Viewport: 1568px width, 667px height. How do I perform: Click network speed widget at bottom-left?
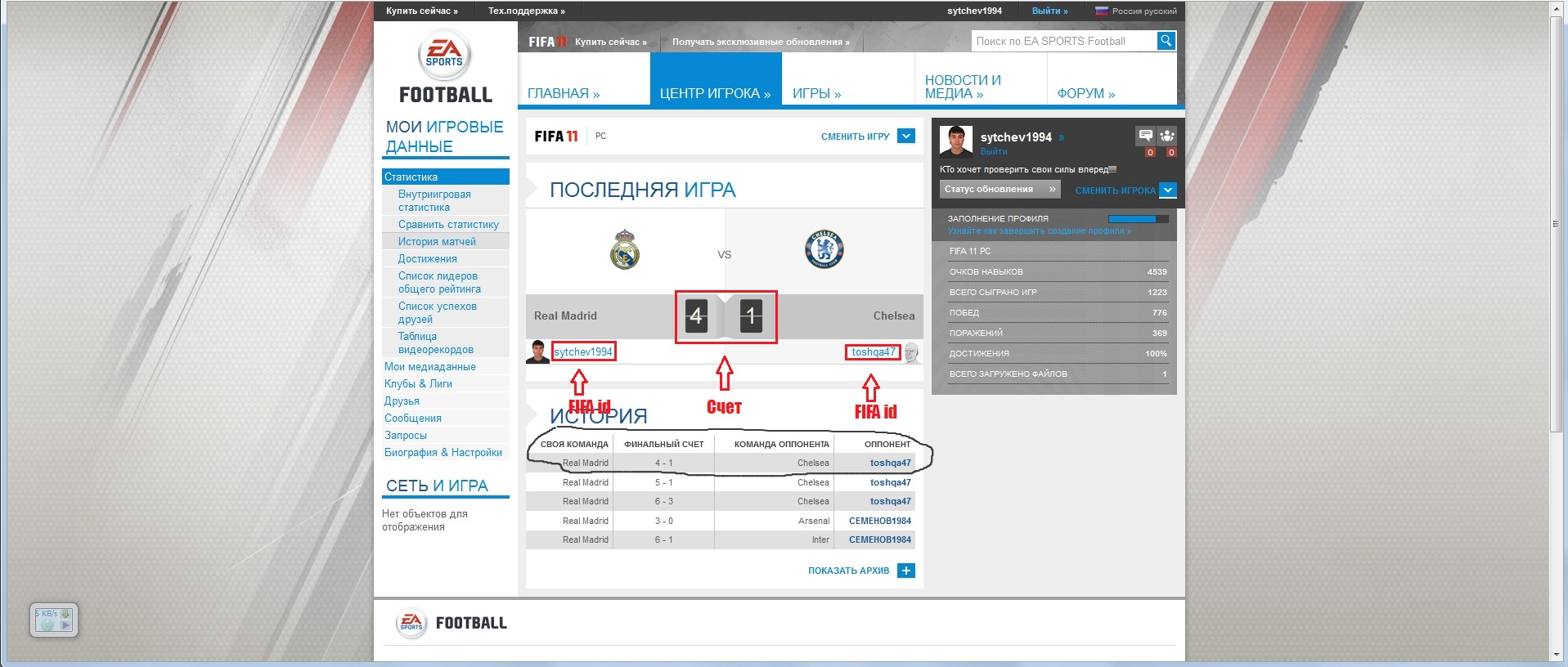click(x=53, y=620)
